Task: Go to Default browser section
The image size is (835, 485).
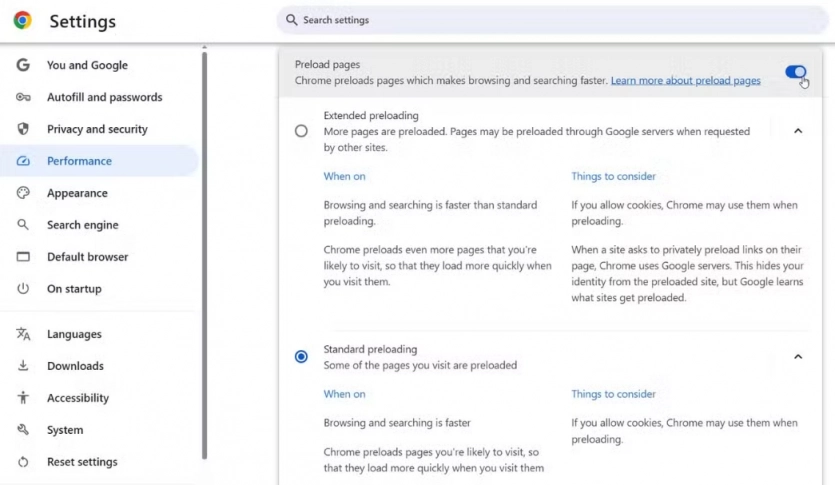Action: [x=87, y=257]
